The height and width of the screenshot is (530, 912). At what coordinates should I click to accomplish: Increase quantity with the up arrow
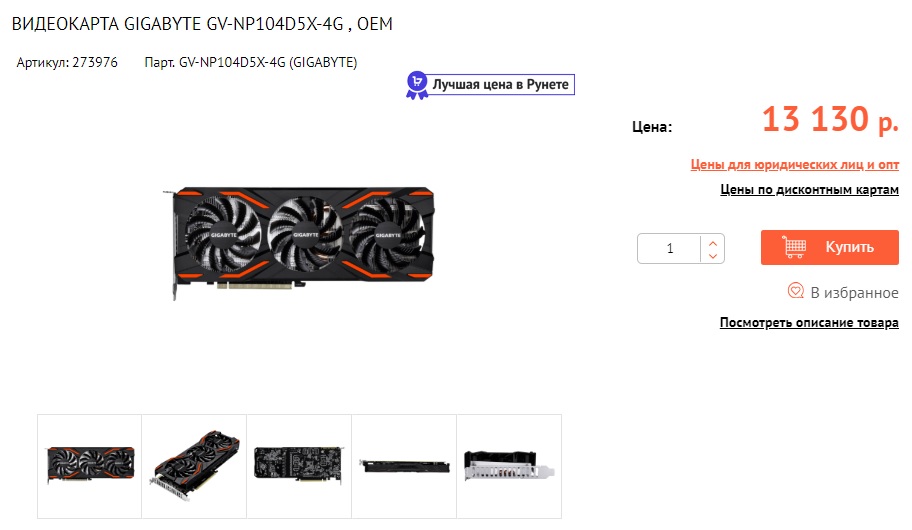pyautogui.click(x=713, y=243)
